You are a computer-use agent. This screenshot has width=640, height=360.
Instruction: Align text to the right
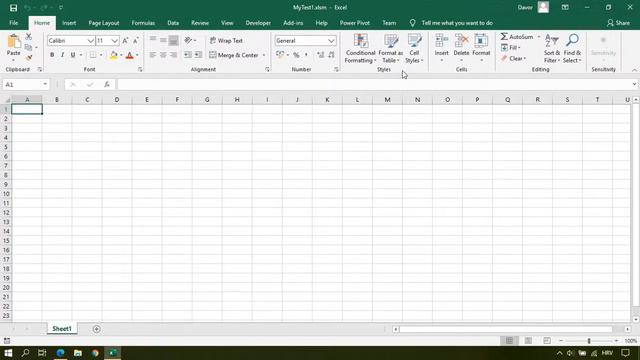pos(173,55)
